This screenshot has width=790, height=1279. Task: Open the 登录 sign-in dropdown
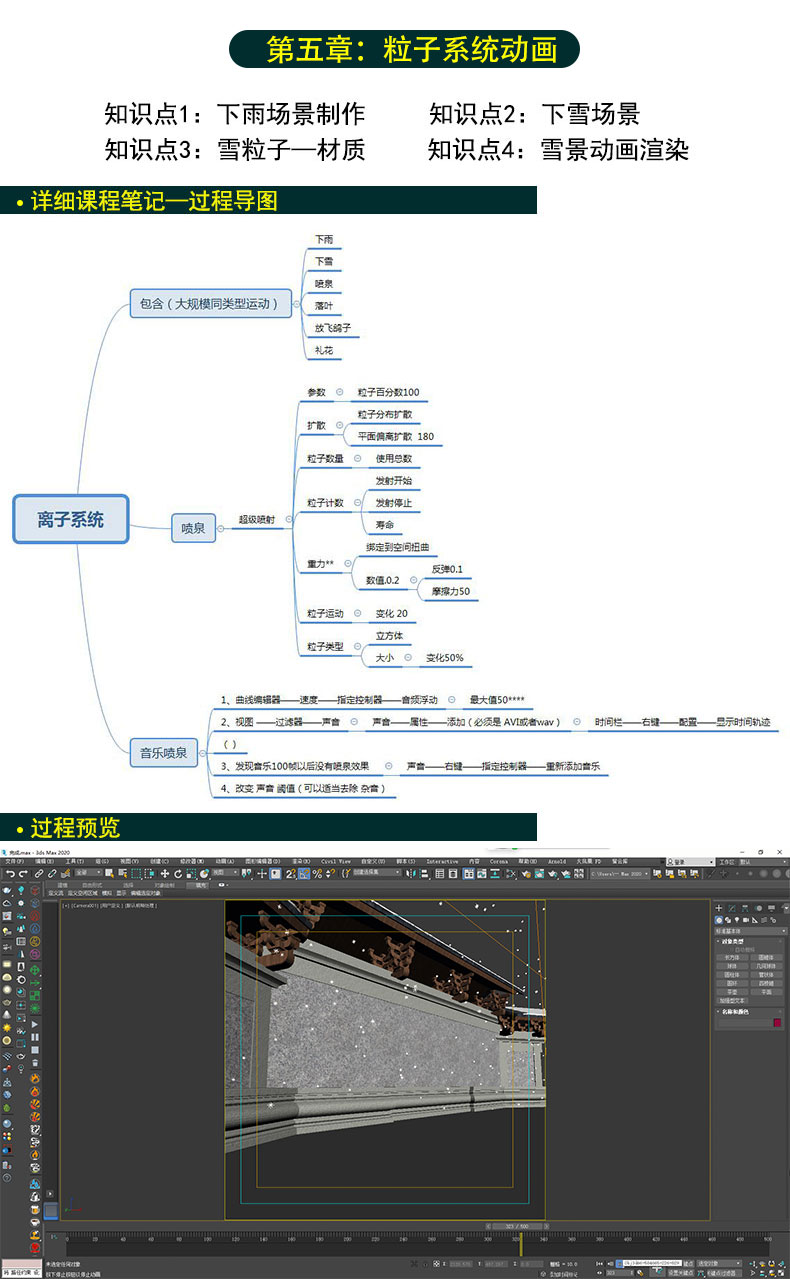691,861
